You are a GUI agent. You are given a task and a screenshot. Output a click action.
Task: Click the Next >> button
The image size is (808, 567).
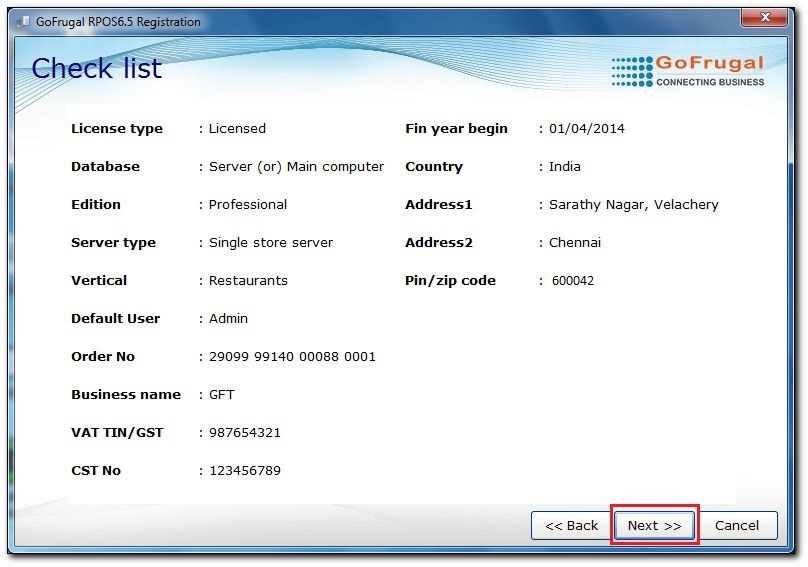pos(654,525)
